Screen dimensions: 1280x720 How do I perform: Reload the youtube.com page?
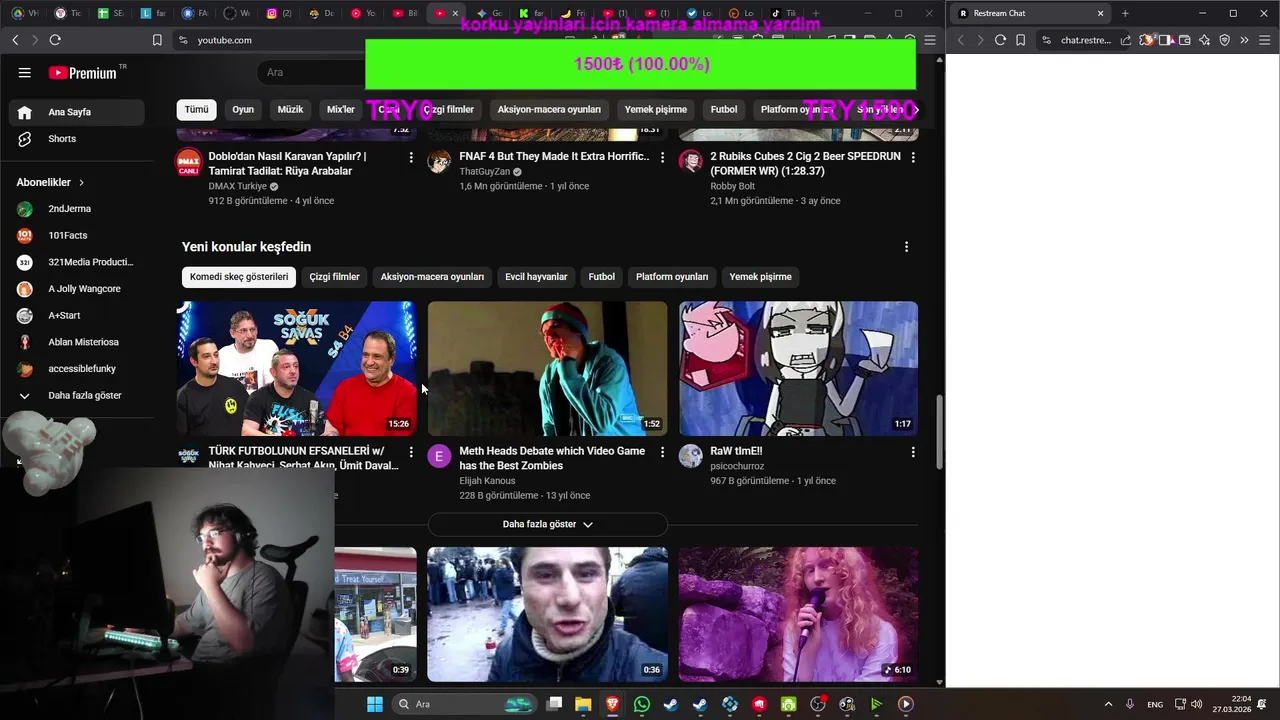click(55, 40)
